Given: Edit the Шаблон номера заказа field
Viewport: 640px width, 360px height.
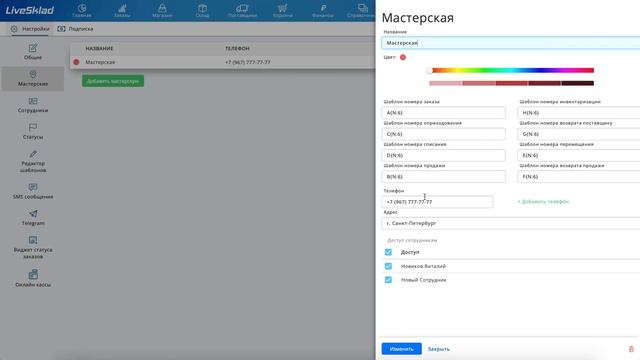Looking at the screenshot, I should point(443,113).
